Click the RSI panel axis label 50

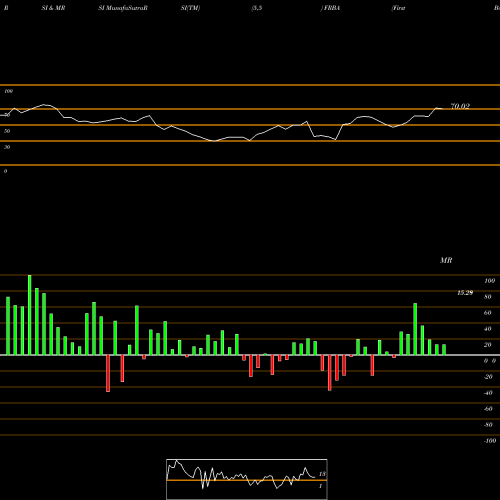point(7,131)
